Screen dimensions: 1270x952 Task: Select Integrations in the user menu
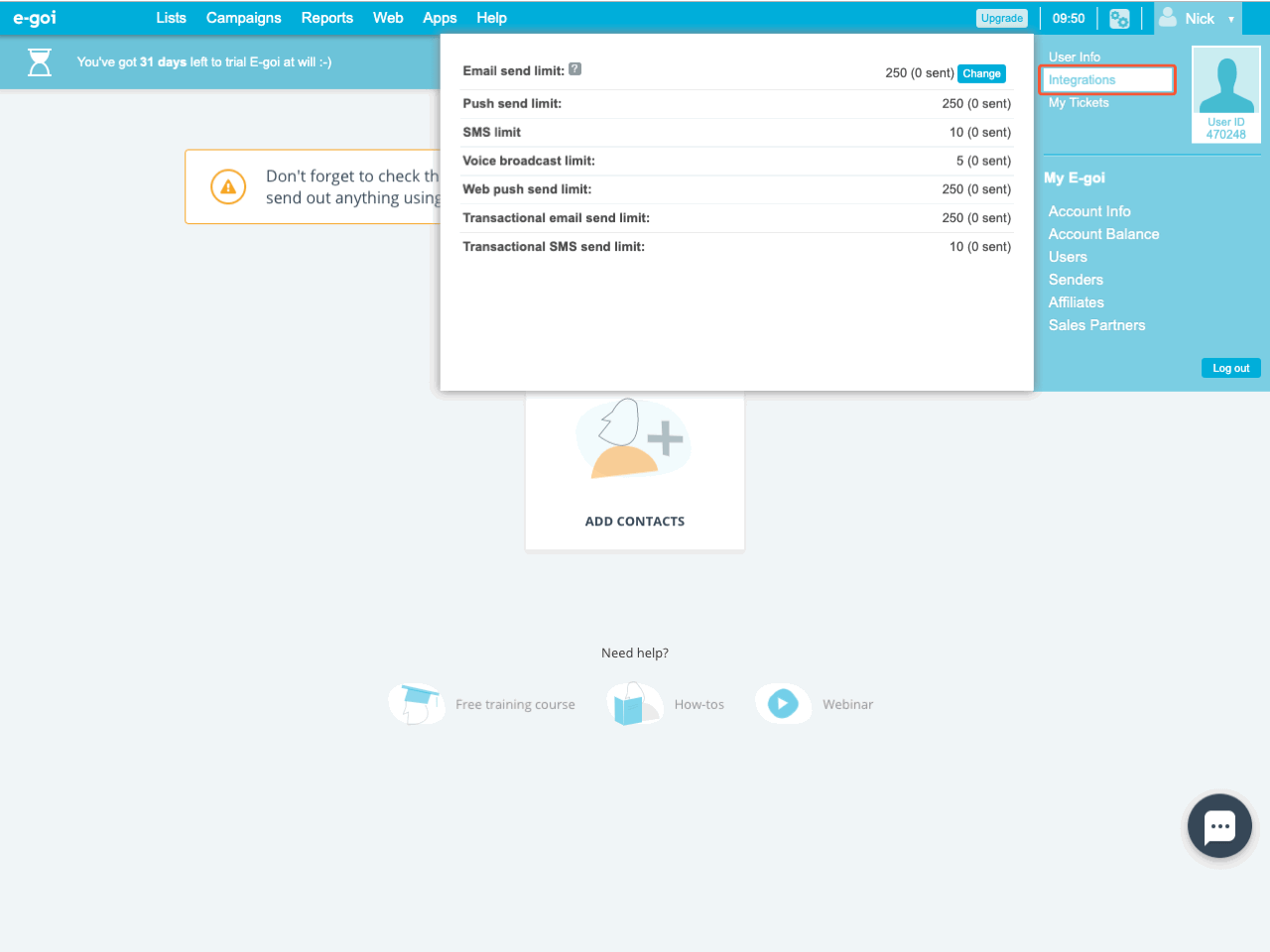point(1082,79)
